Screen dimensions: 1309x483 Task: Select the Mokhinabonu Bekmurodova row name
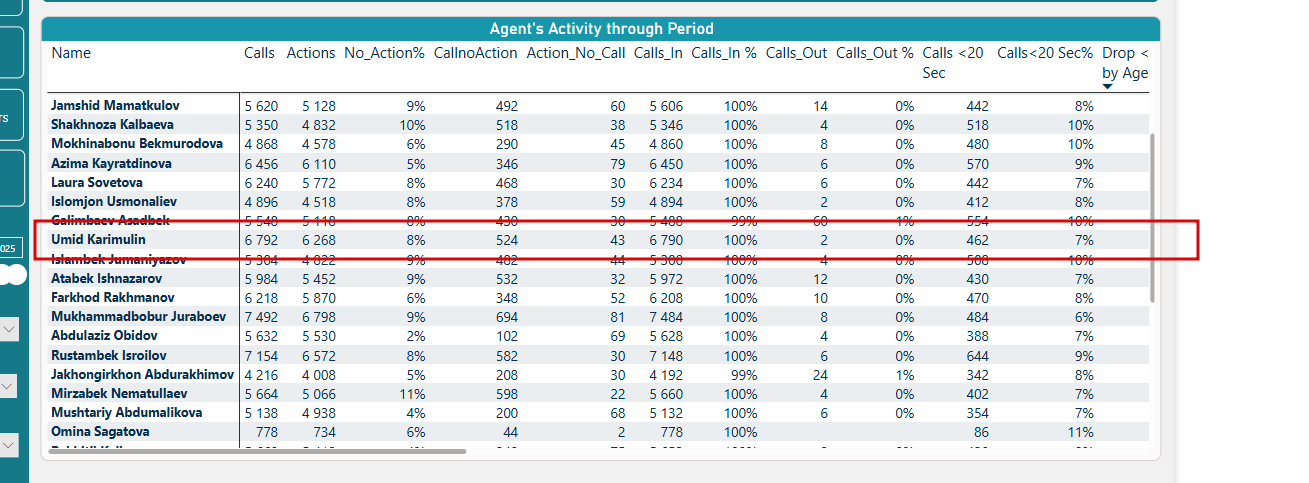[137, 144]
